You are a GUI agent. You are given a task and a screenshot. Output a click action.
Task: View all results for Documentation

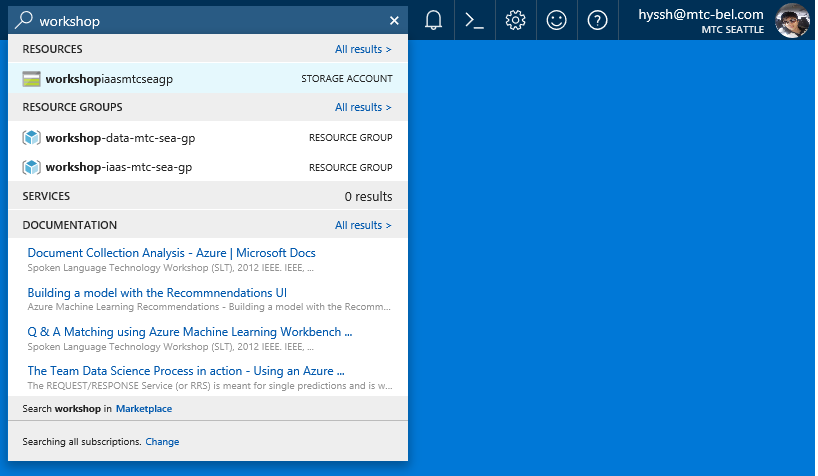click(363, 225)
